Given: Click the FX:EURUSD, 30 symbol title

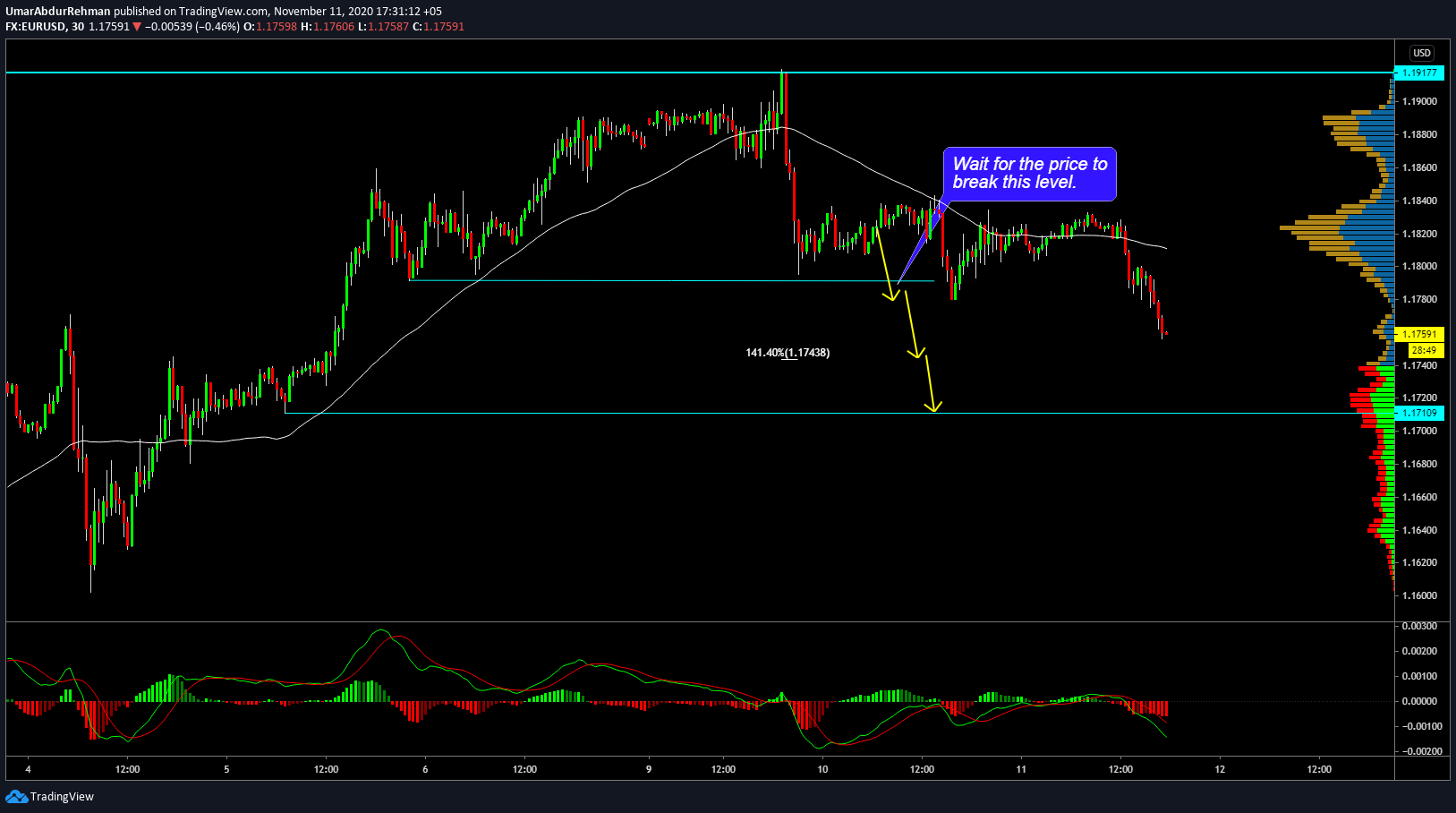Looking at the screenshot, I should click(45, 27).
